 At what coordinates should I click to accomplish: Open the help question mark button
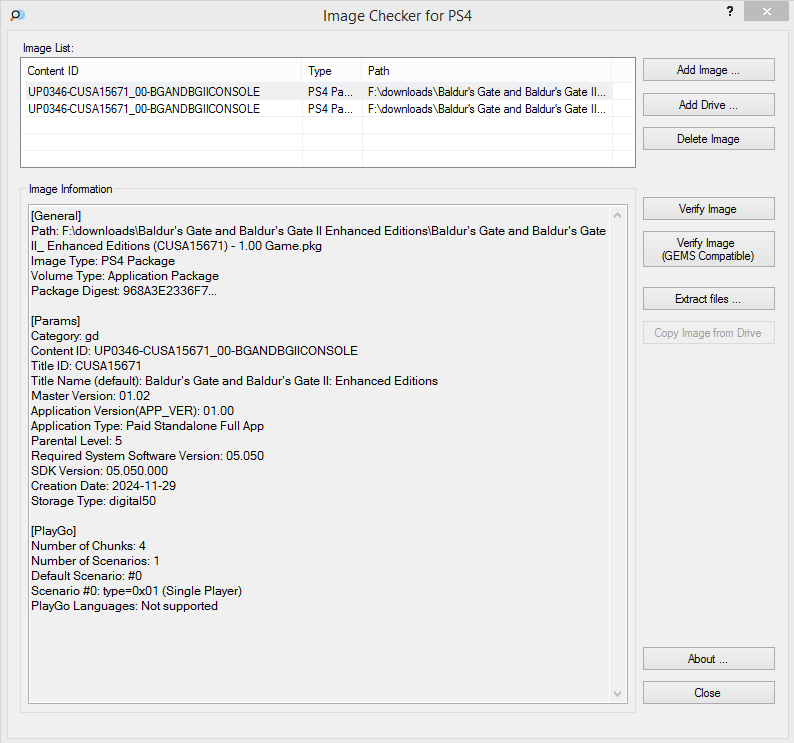730,12
